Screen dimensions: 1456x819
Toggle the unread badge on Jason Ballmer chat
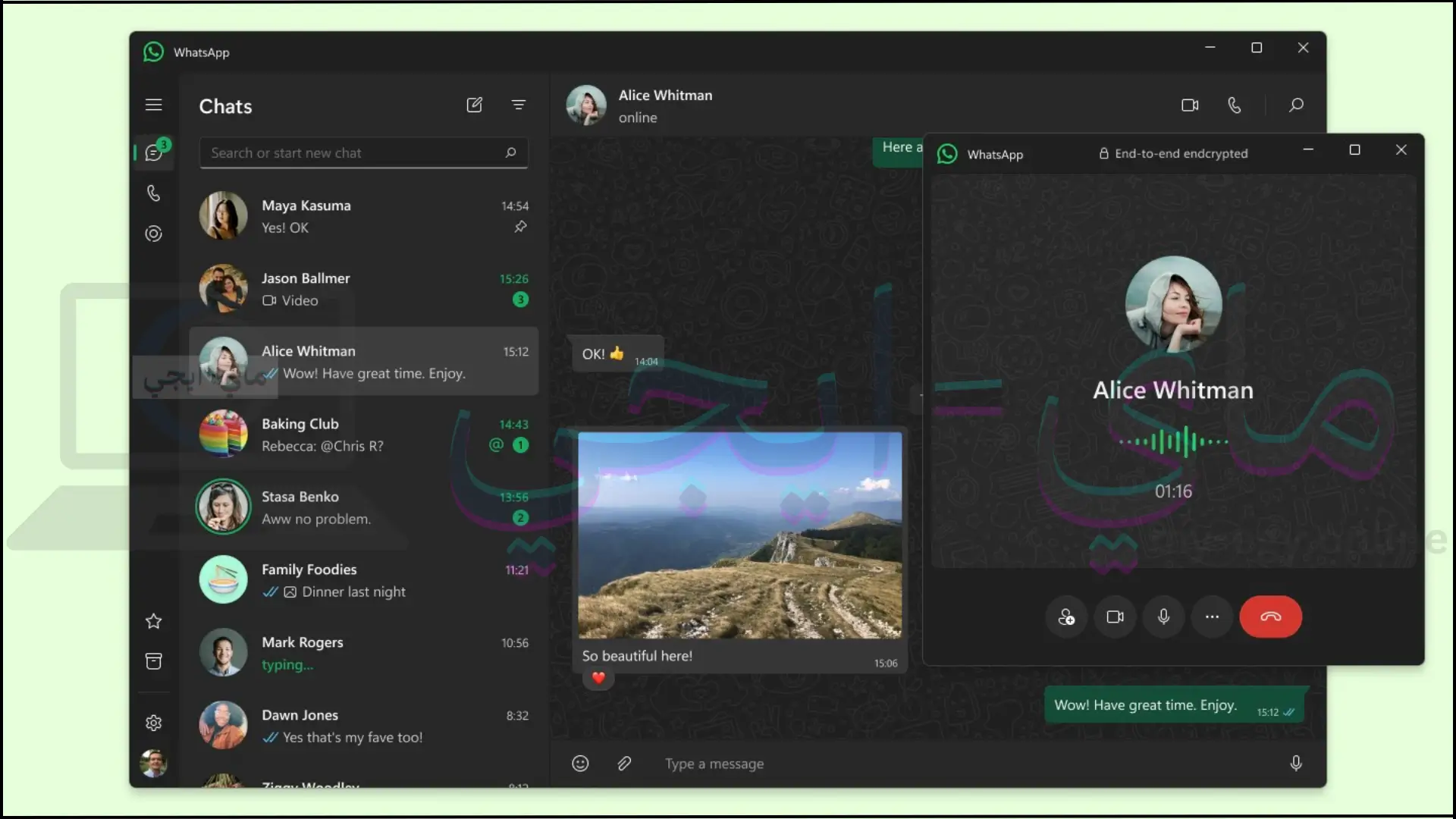(x=520, y=299)
